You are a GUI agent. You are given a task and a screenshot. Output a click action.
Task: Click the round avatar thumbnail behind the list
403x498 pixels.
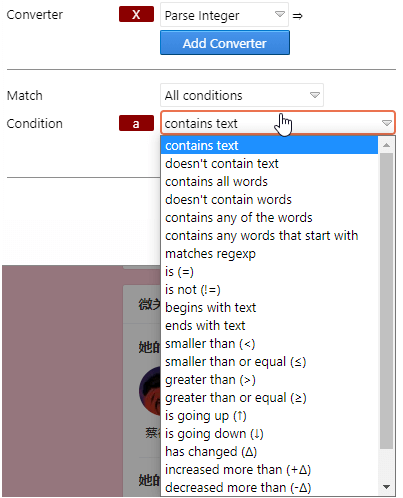tap(150, 391)
